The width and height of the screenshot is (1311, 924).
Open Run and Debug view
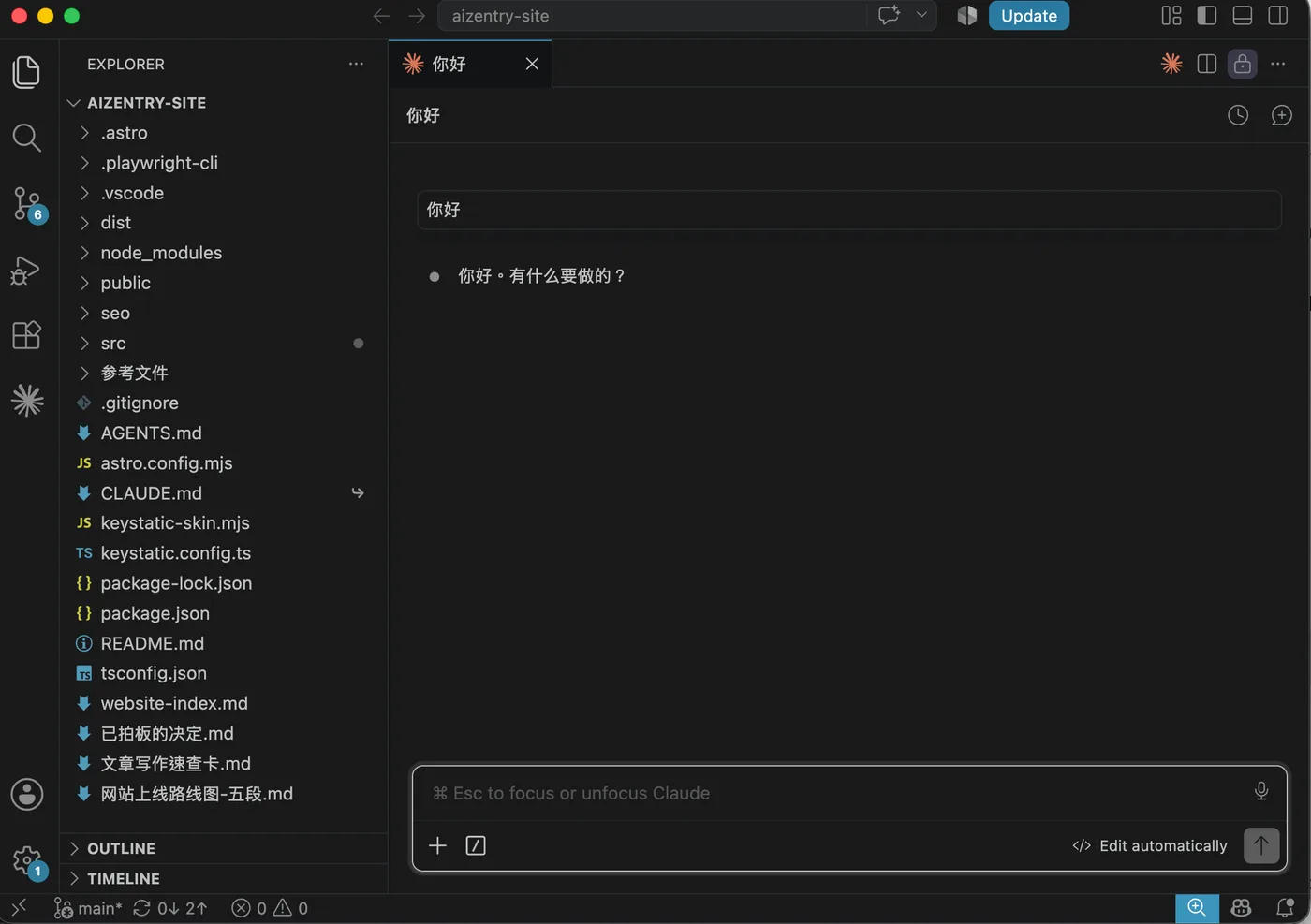(26, 270)
